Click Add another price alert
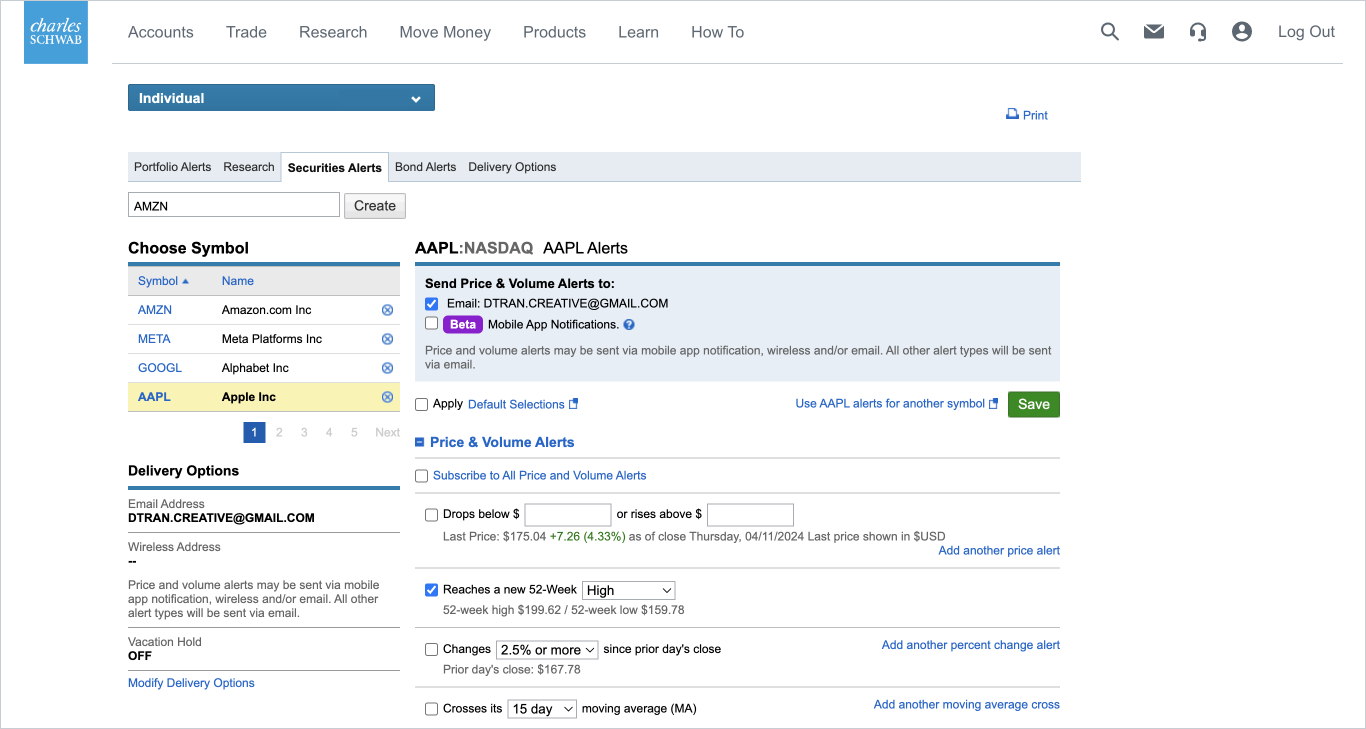Screen dimensions: 1366x729 [x=999, y=550]
